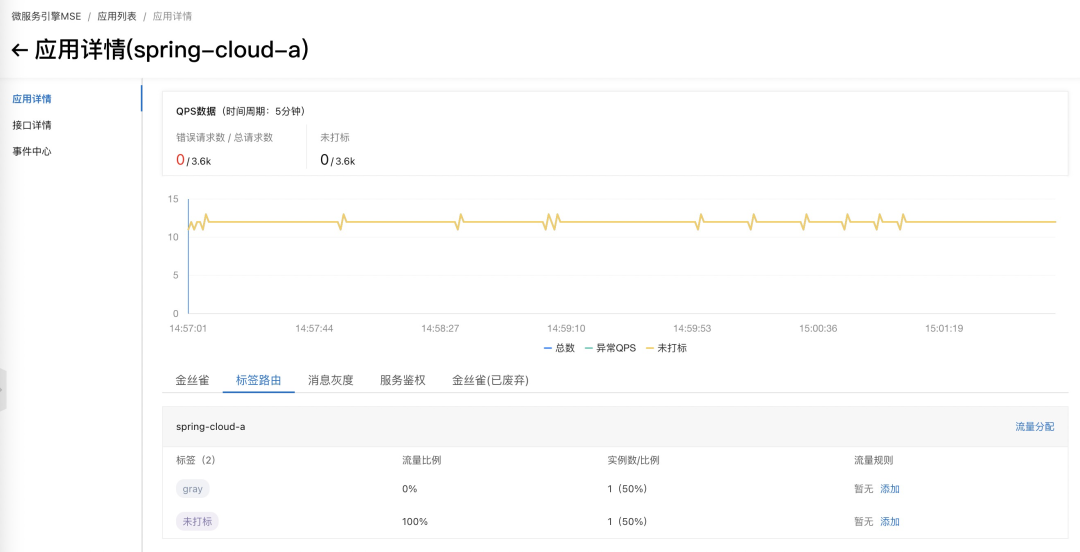Open 微服务引擎MSE breadcrumb link
1080x552 pixels.
click(46, 16)
